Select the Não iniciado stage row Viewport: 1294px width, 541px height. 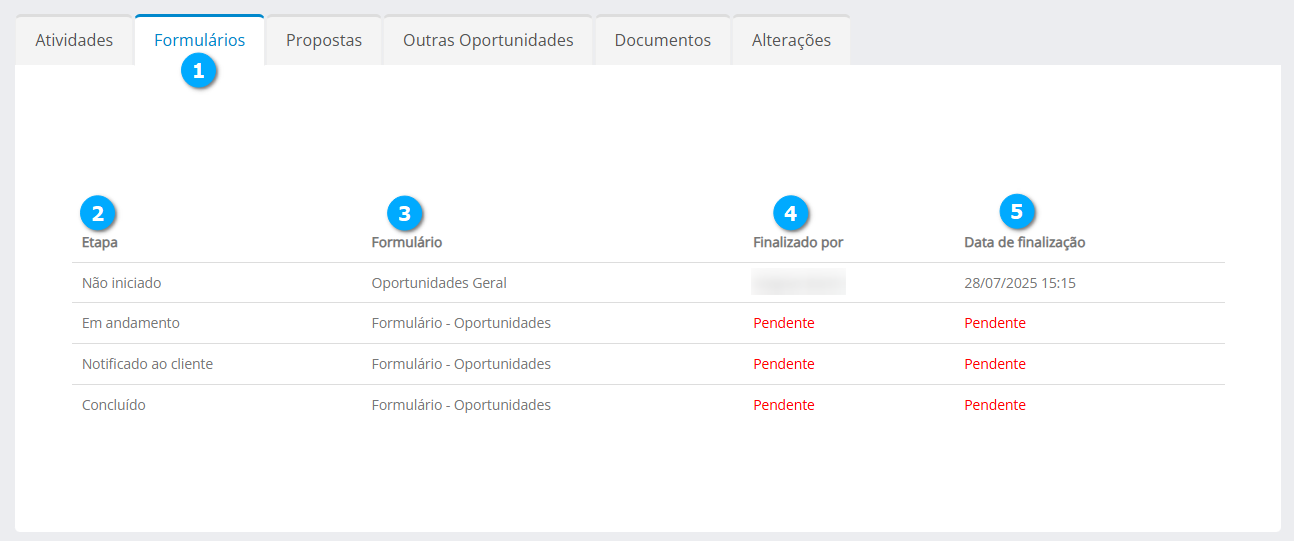(121, 283)
